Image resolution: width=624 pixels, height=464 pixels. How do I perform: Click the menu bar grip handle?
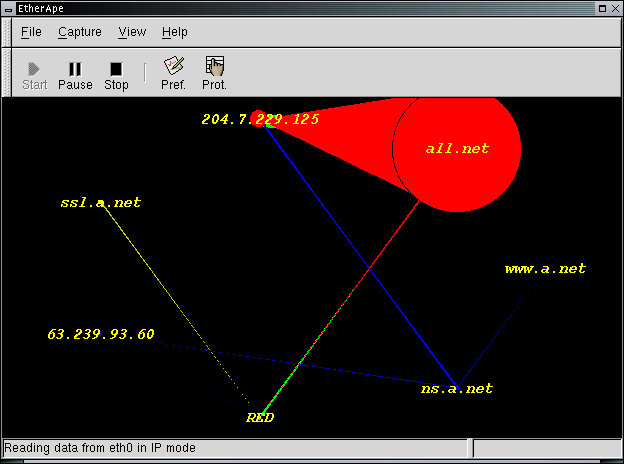click(x=7, y=32)
